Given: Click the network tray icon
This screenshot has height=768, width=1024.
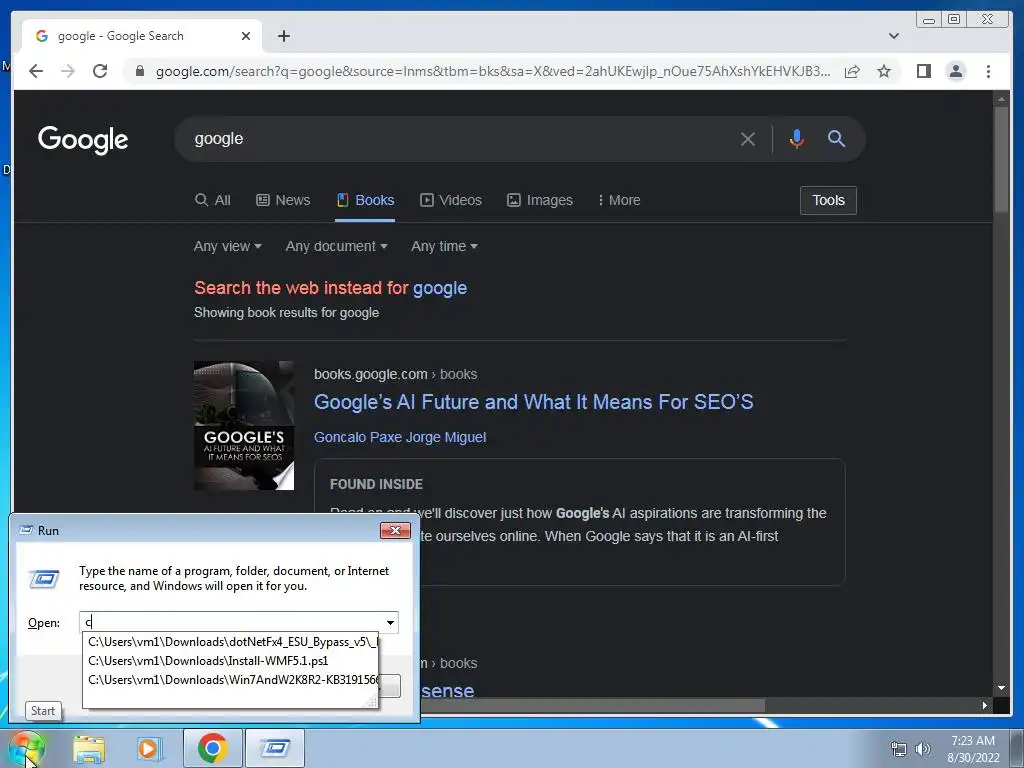Looking at the screenshot, I should coord(899,749).
